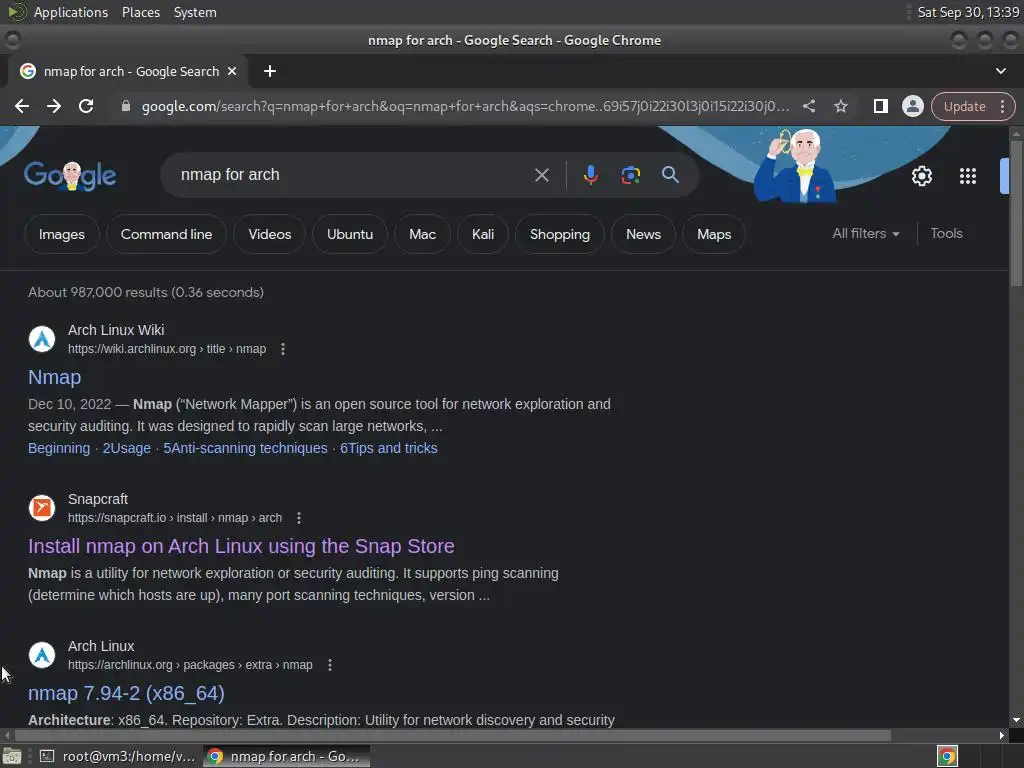The image size is (1024, 768).
Task: Switch to Shopping results
Action: coord(560,234)
